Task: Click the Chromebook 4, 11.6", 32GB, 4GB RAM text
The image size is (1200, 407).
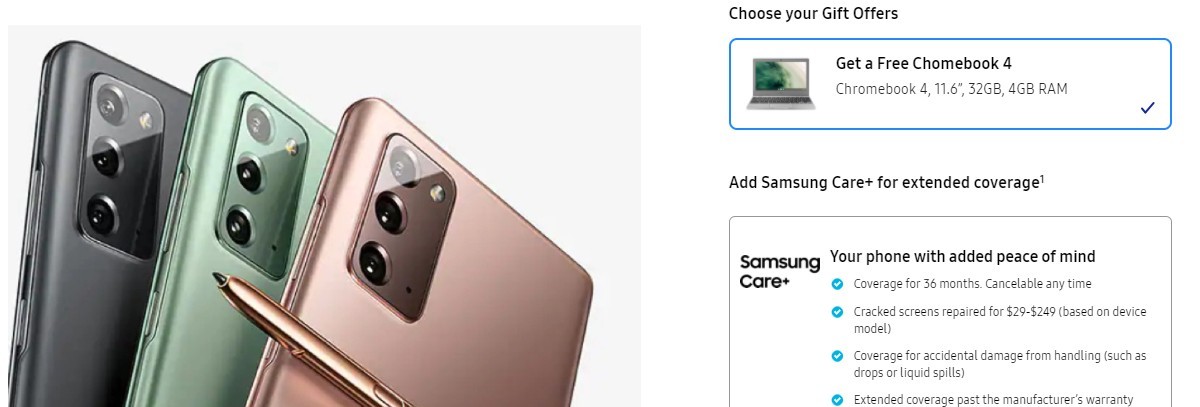Action: click(x=951, y=89)
